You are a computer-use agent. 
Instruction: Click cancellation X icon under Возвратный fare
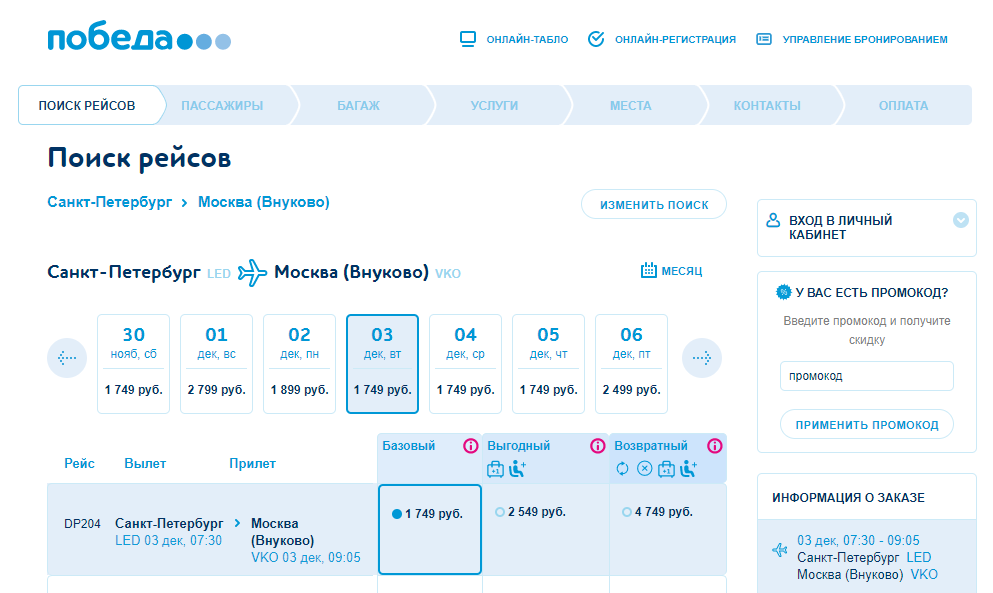pyautogui.click(x=644, y=469)
